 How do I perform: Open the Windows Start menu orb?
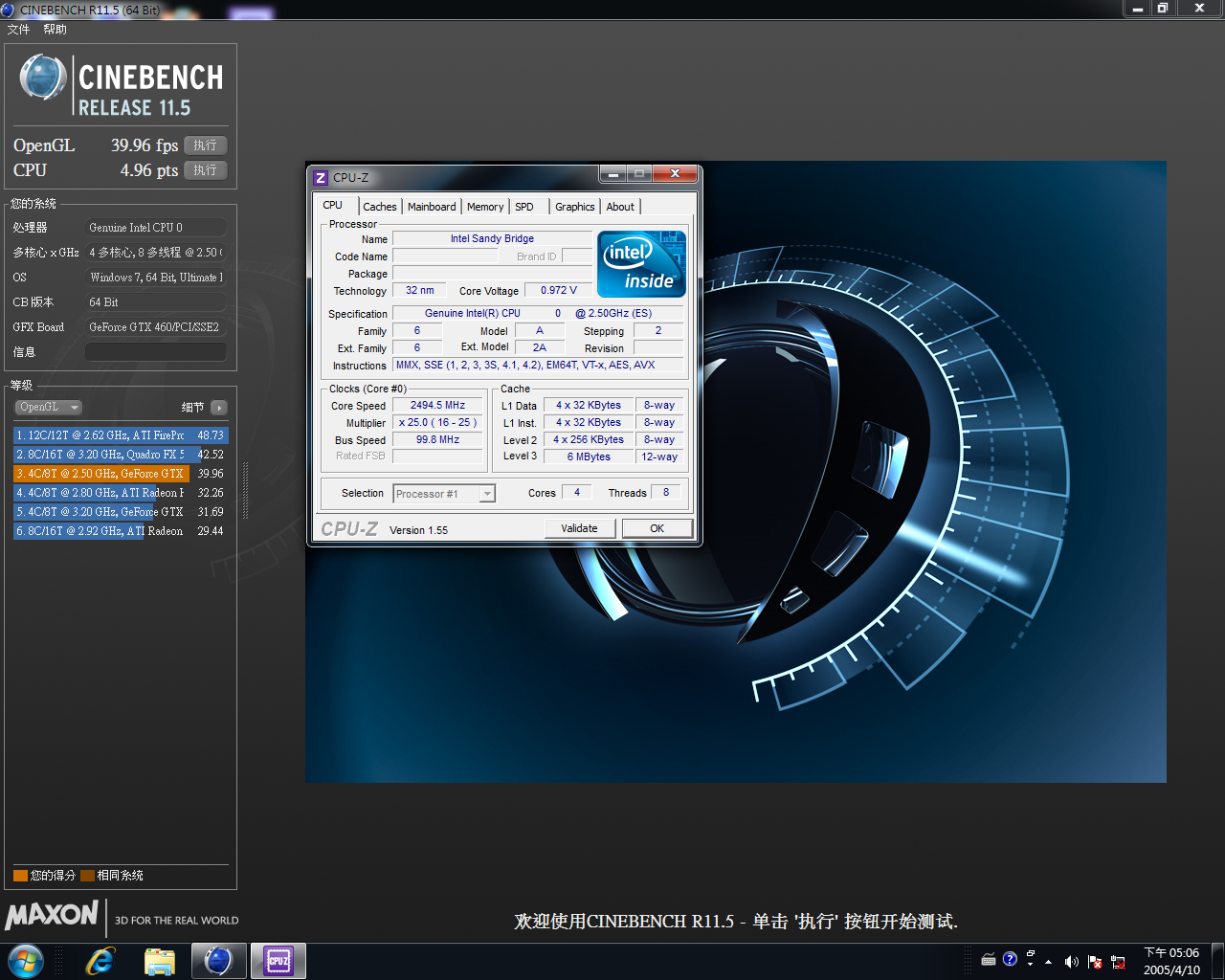click(26, 961)
